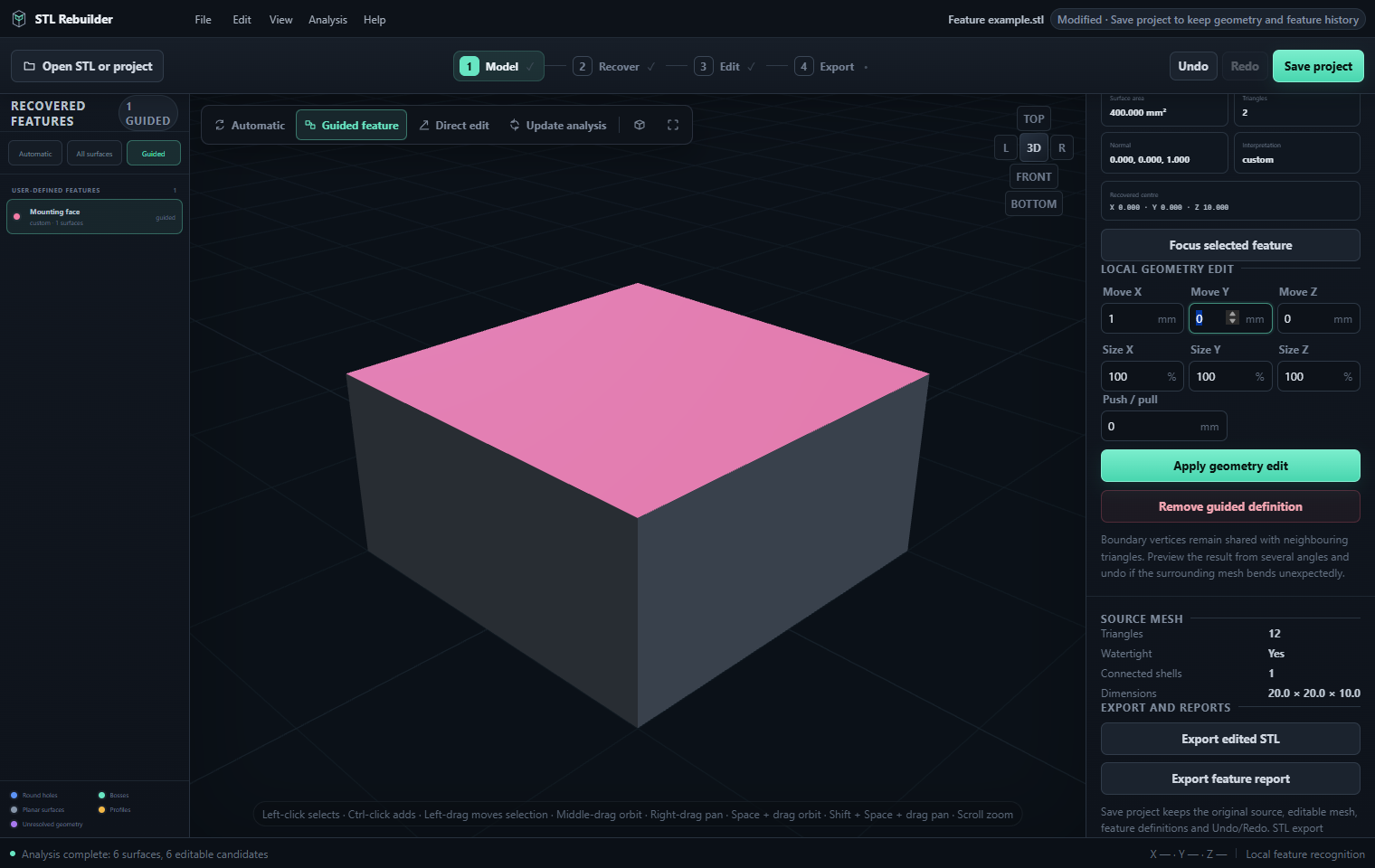
Task: Click the 1 GUIDED badge
Action: click(x=147, y=113)
